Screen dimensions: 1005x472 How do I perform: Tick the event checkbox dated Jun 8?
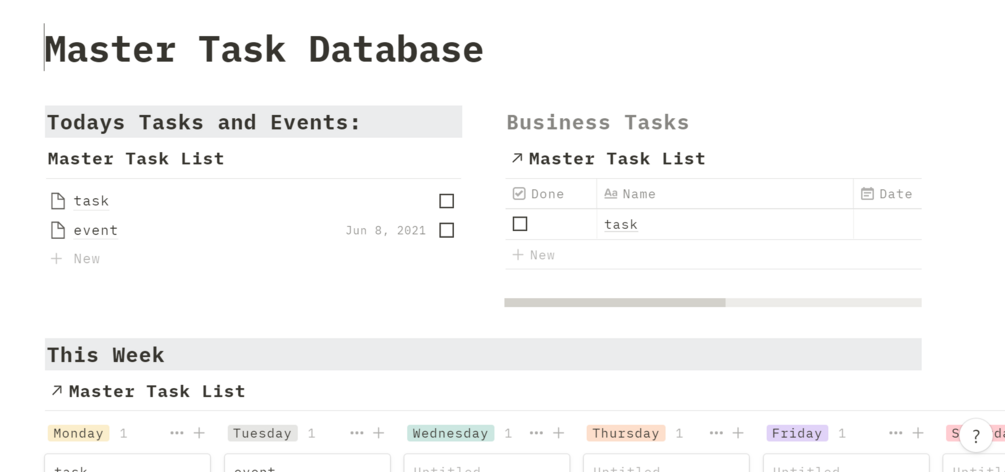446,230
